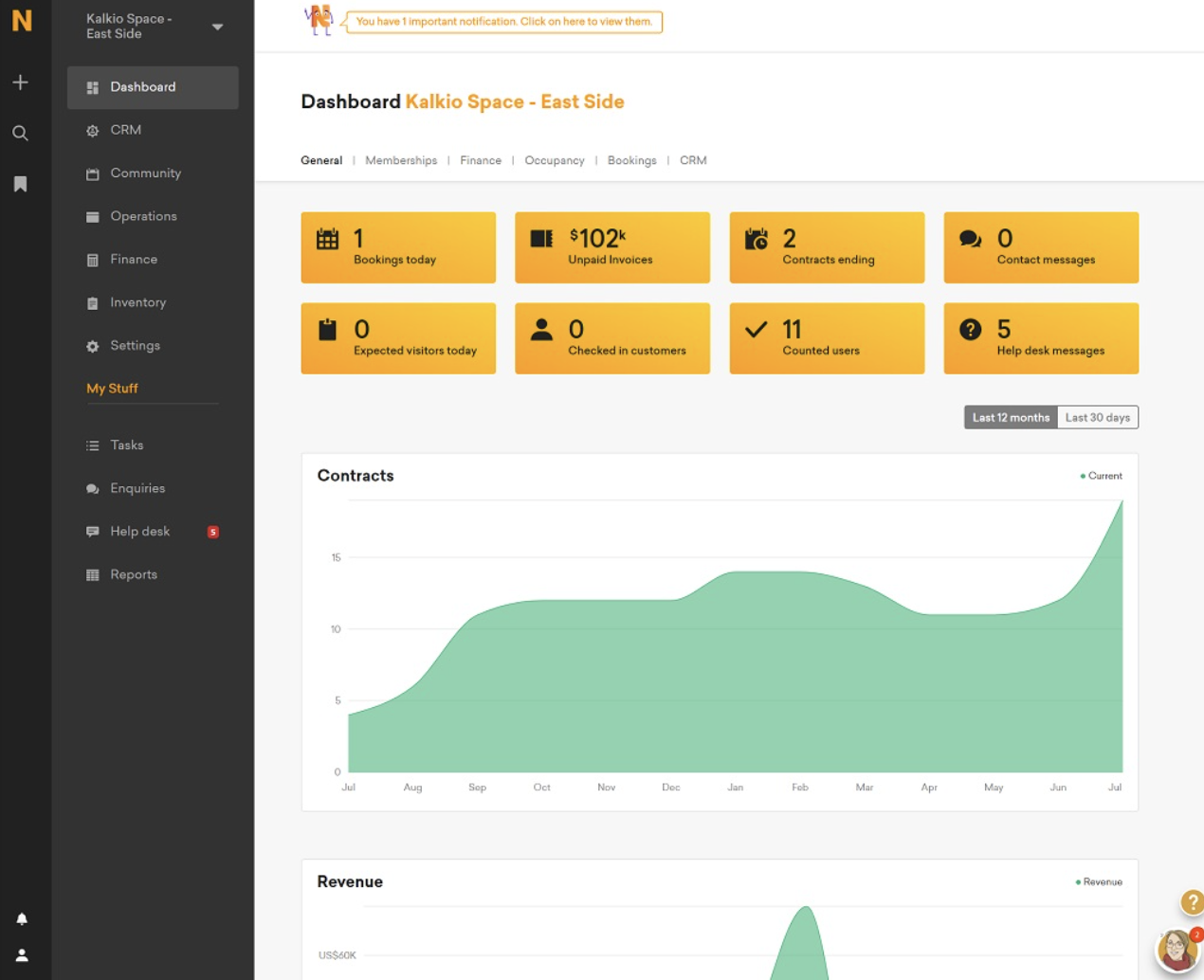Toggle the Current legend in Contracts chart
Screen dimensions: 1204x980
pyautogui.click(x=1101, y=476)
